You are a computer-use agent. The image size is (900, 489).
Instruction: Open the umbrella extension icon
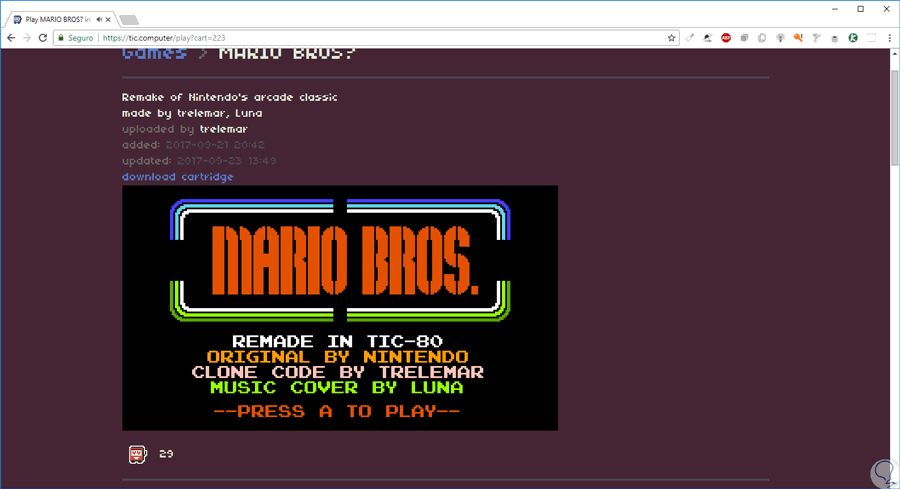point(708,38)
